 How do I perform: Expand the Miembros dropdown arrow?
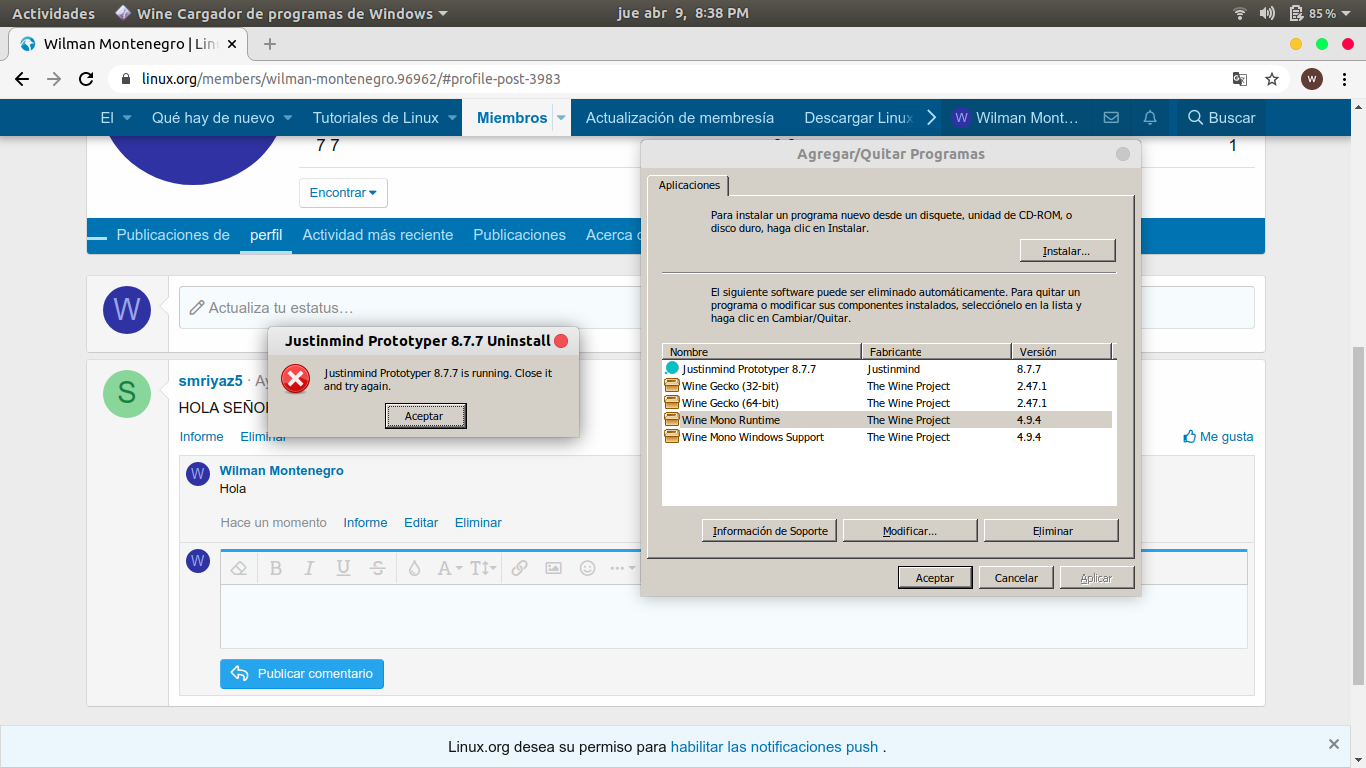click(x=561, y=118)
